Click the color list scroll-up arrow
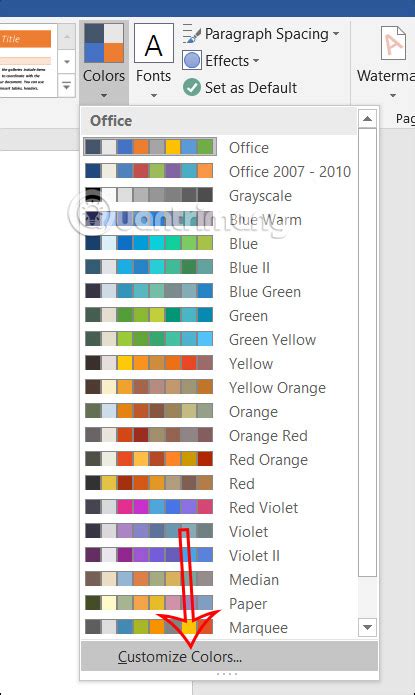Image resolution: width=415 pixels, height=695 pixels. click(x=367, y=119)
